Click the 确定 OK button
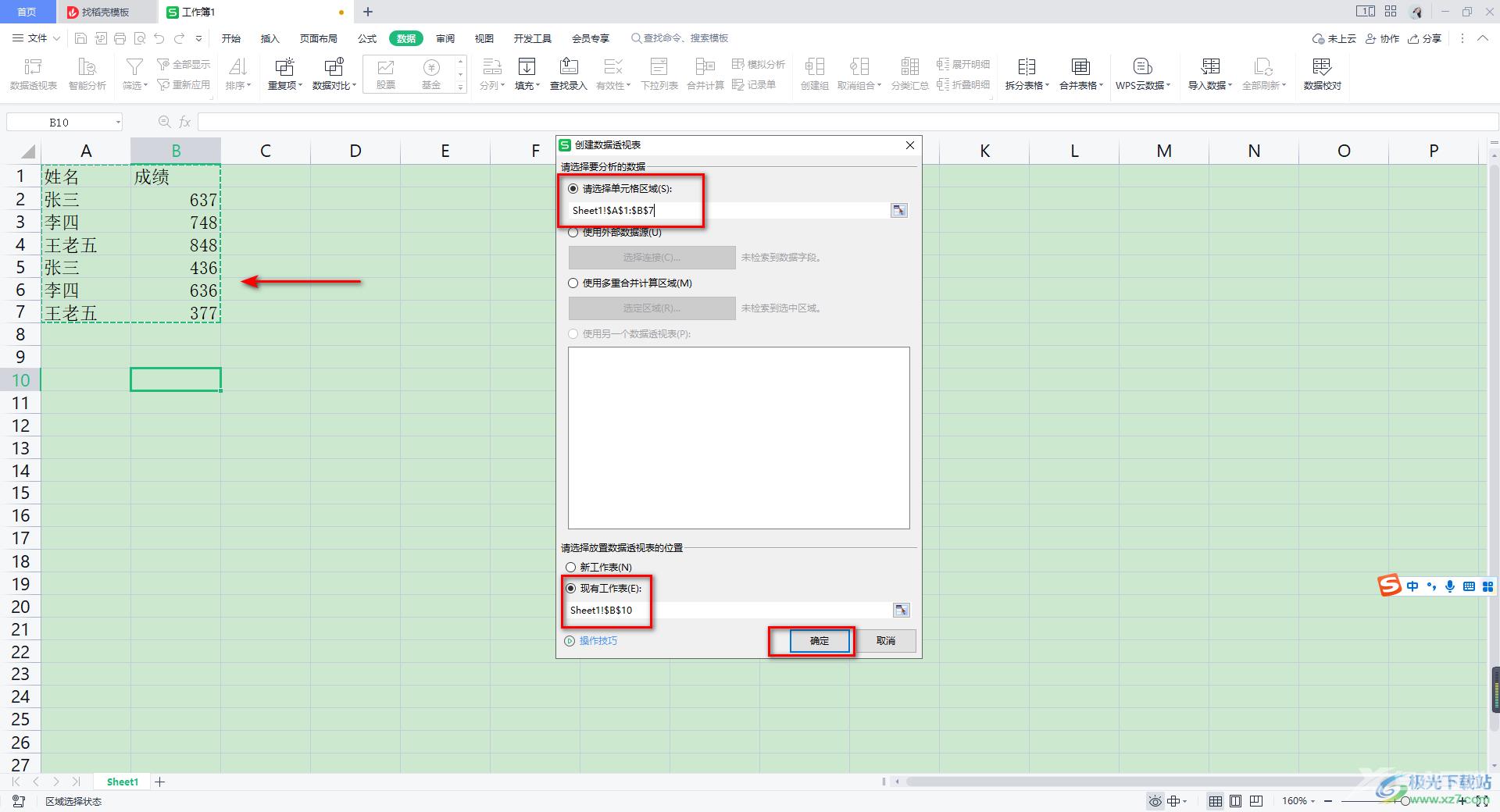 tap(819, 641)
